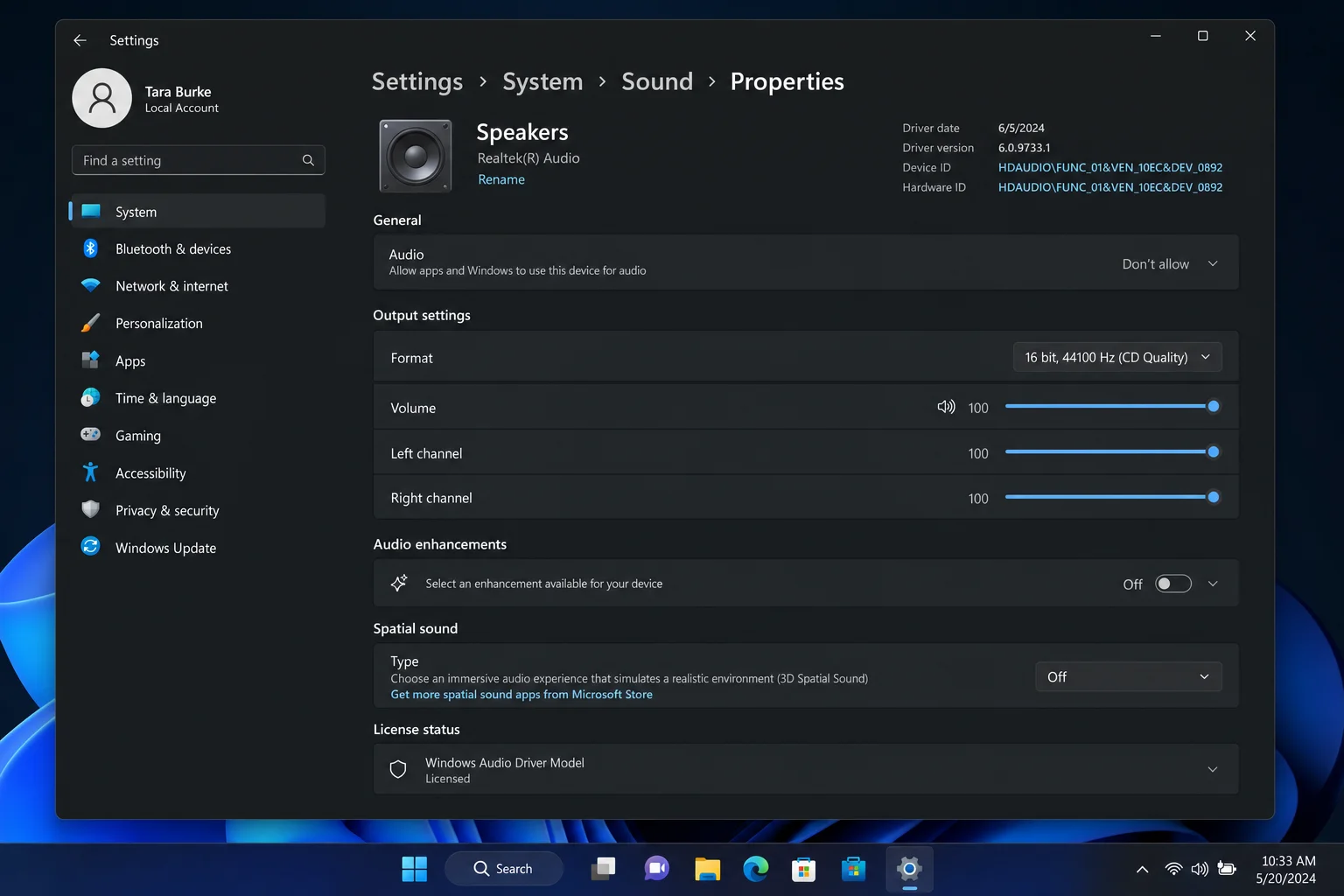The image size is (1344, 896).
Task: Open Microsoft Store from taskbar
Action: (x=803, y=869)
